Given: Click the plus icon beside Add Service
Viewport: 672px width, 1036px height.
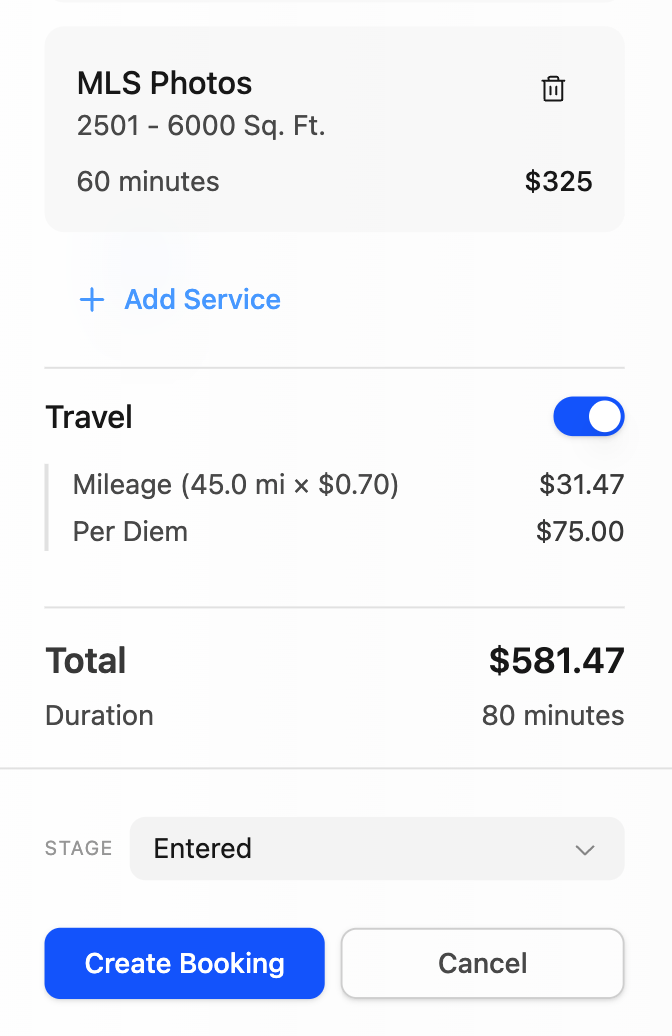Looking at the screenshot, I should point(91,299).
